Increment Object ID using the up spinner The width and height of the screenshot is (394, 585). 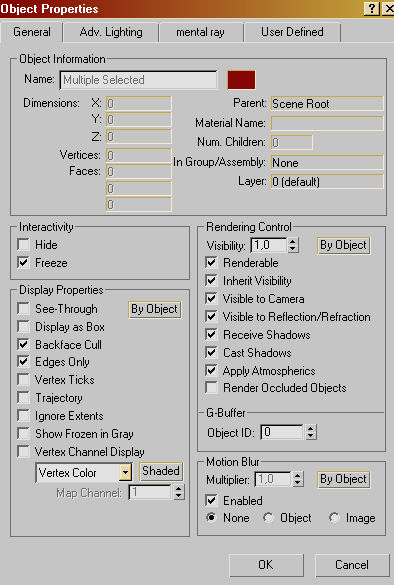[x=311, y=429]
